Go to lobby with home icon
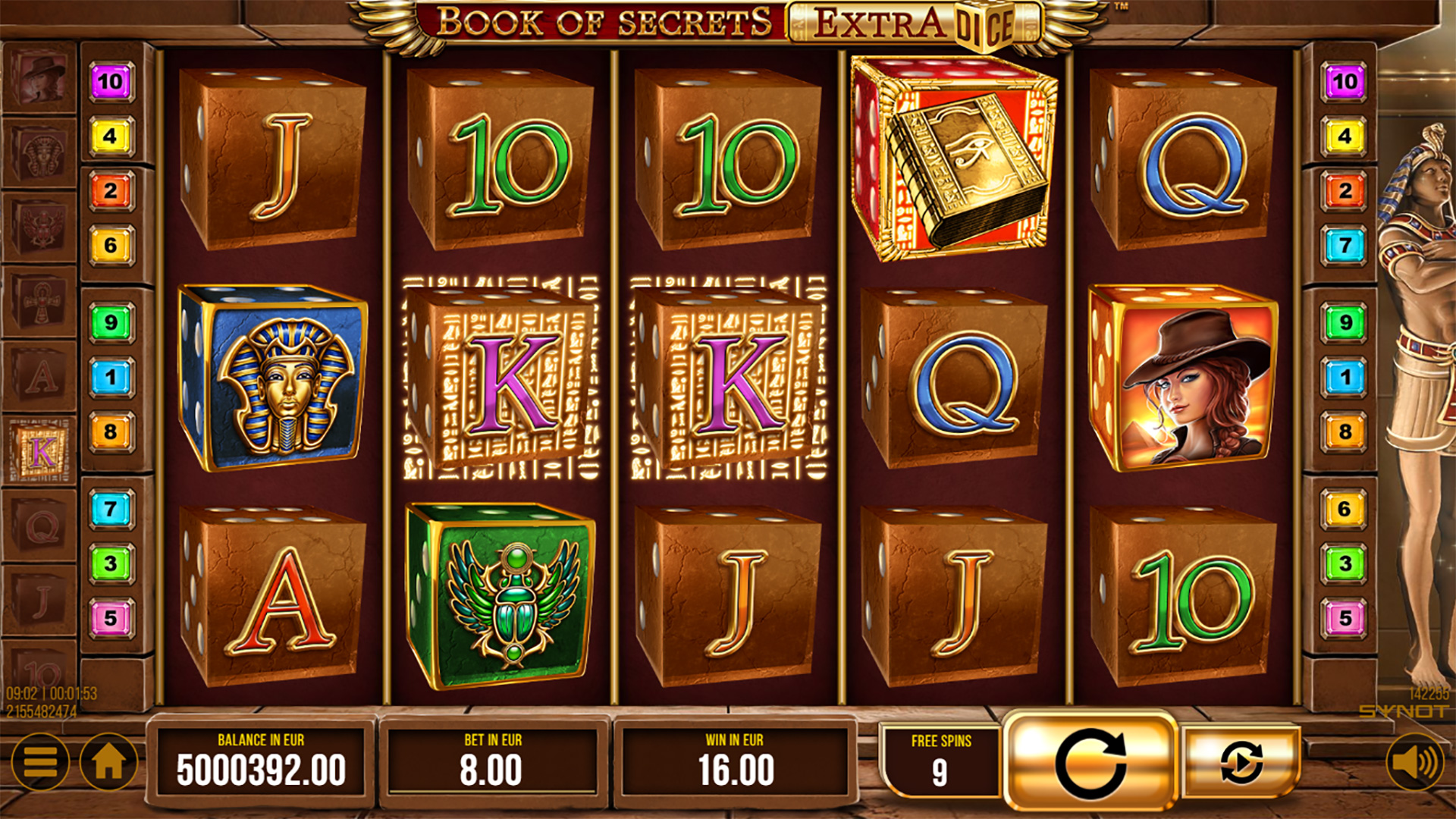Screen dimensions: 1456x819 [108, 761]
